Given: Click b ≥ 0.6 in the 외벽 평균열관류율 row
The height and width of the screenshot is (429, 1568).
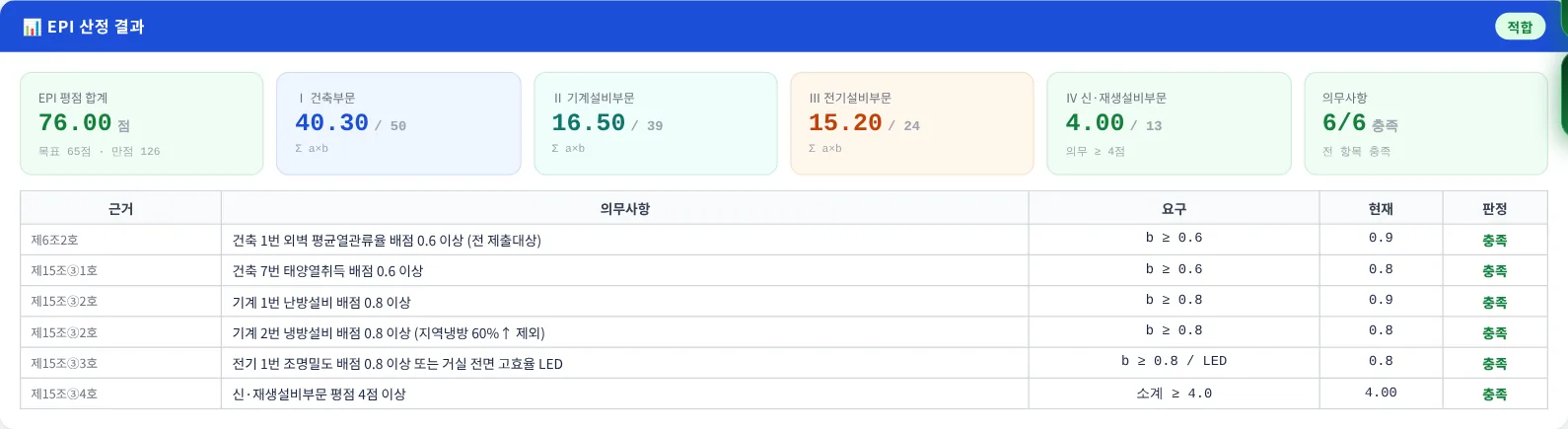Looking at the screenshot, I should pos(1174,238).
